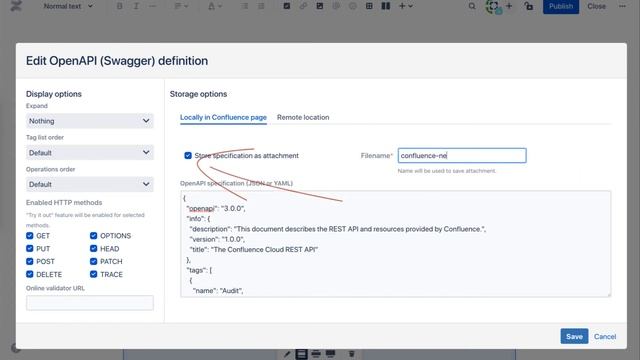The image size is (640, 360).
Task: Open the Tag list order dropdown
Action: [x=90, y=153]
